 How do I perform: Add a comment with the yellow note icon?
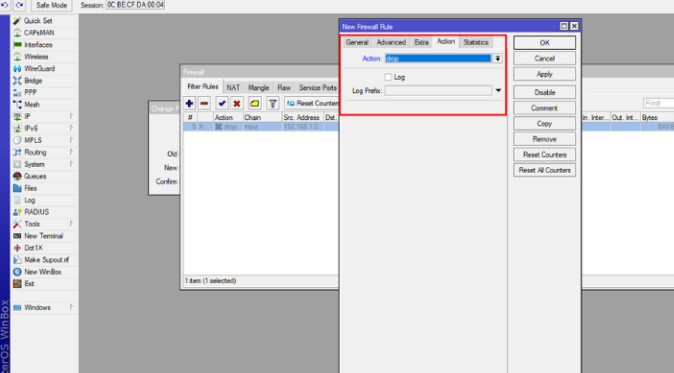[x=254, y=104]
